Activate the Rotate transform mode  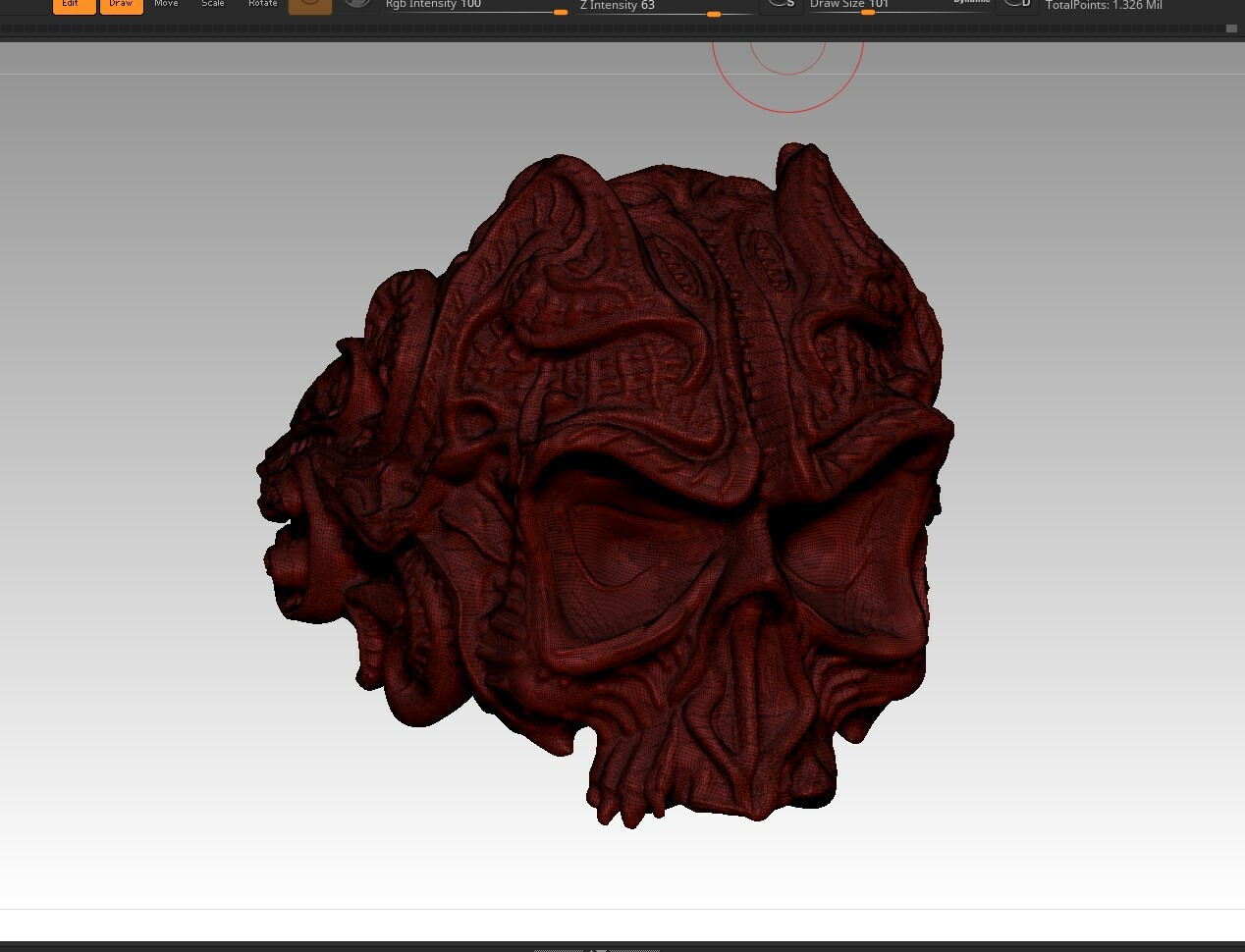[262, 5]
